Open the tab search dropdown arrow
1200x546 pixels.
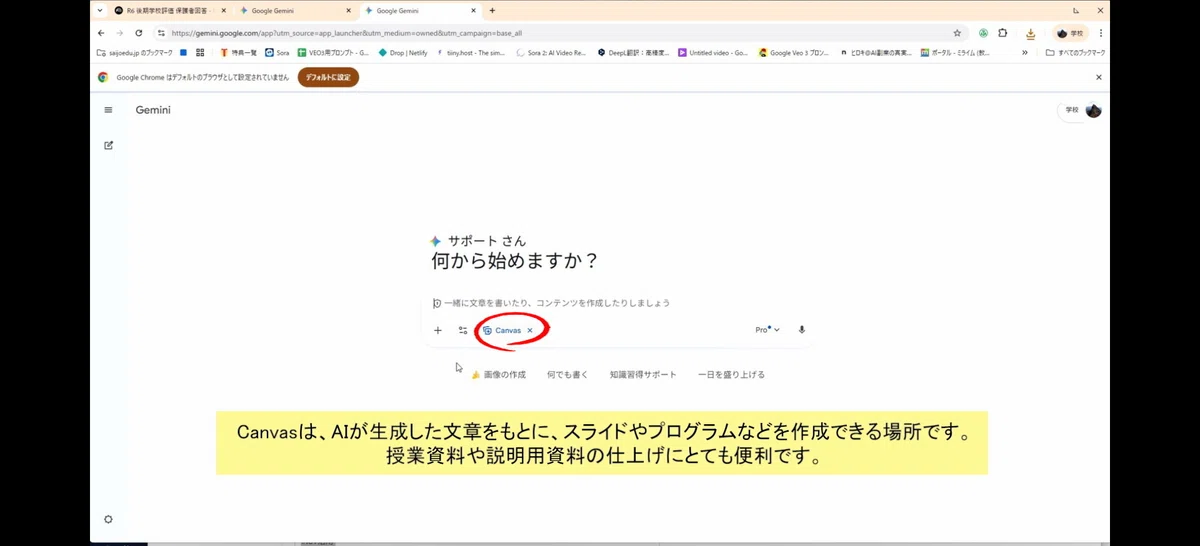point(99,10)
